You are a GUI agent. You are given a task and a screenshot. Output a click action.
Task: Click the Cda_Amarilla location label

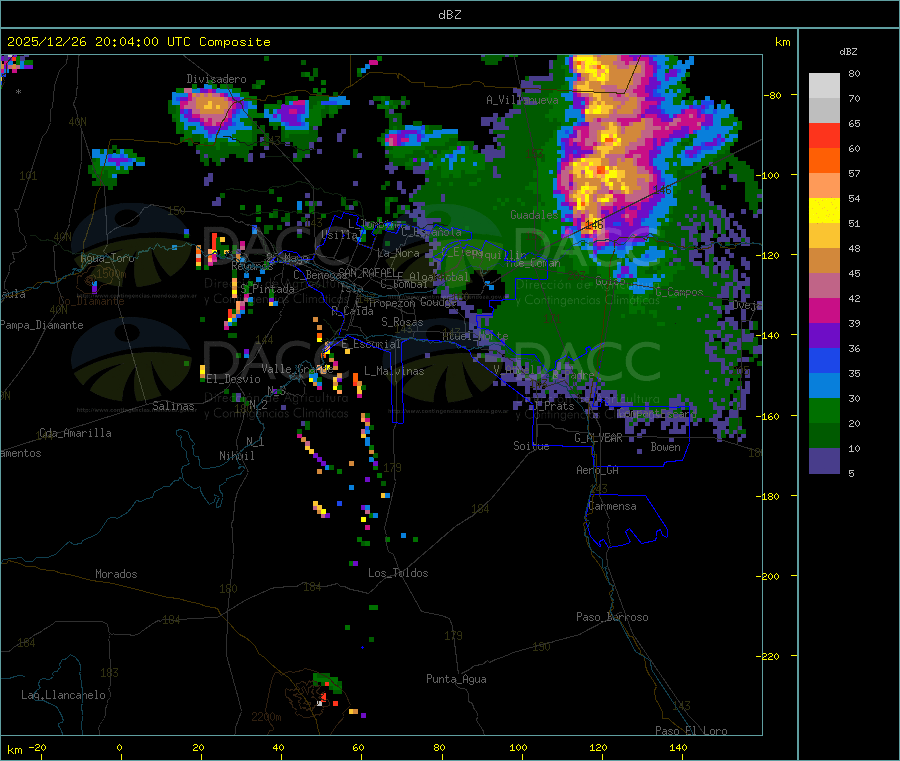point(75,433)
